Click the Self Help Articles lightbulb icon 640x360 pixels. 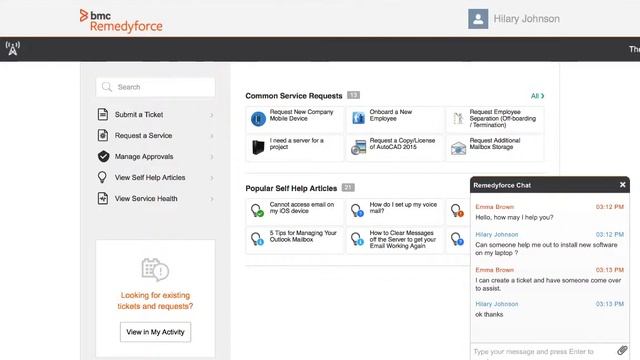(102, 177)
